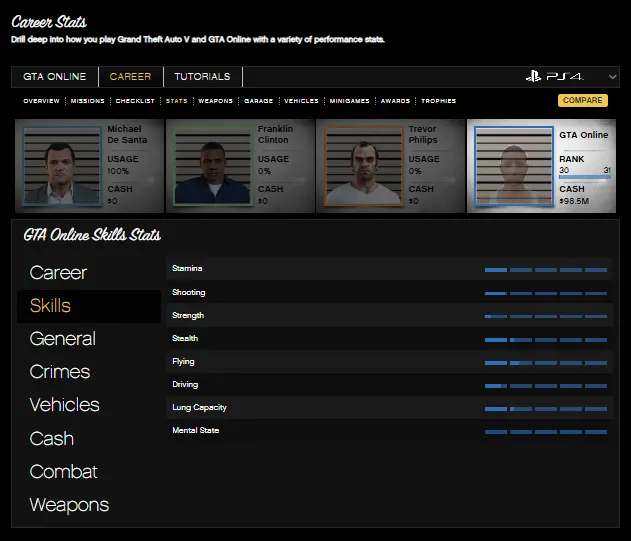Open the MINIGAMES sub-navigation link
The height and width of the screenshot is (541, 631).
[x=348, y=101]
